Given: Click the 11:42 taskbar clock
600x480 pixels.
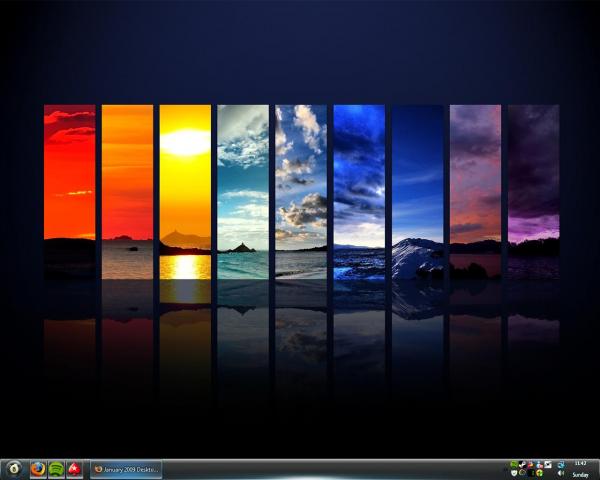Looking at the screenshot, I should click(x=581, y=463).
